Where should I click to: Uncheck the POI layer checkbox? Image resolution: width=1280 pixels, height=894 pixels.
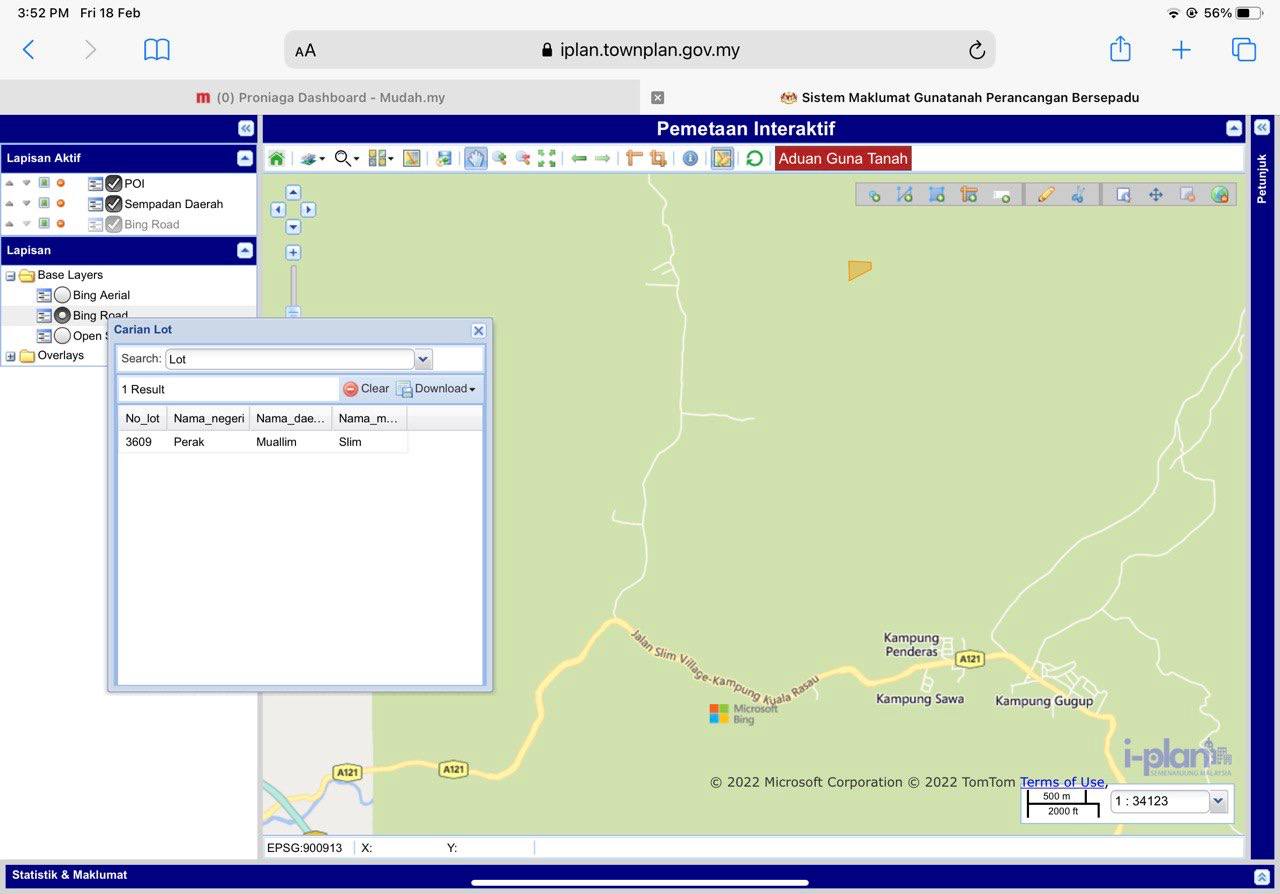(x=114, y=183)
